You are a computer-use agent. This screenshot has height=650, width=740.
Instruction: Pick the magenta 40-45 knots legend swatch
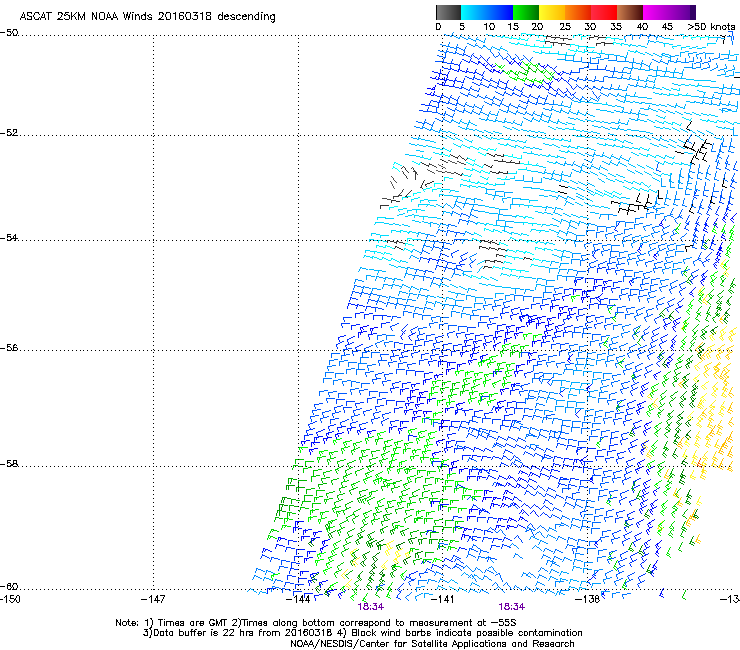[x=656, y=12]
